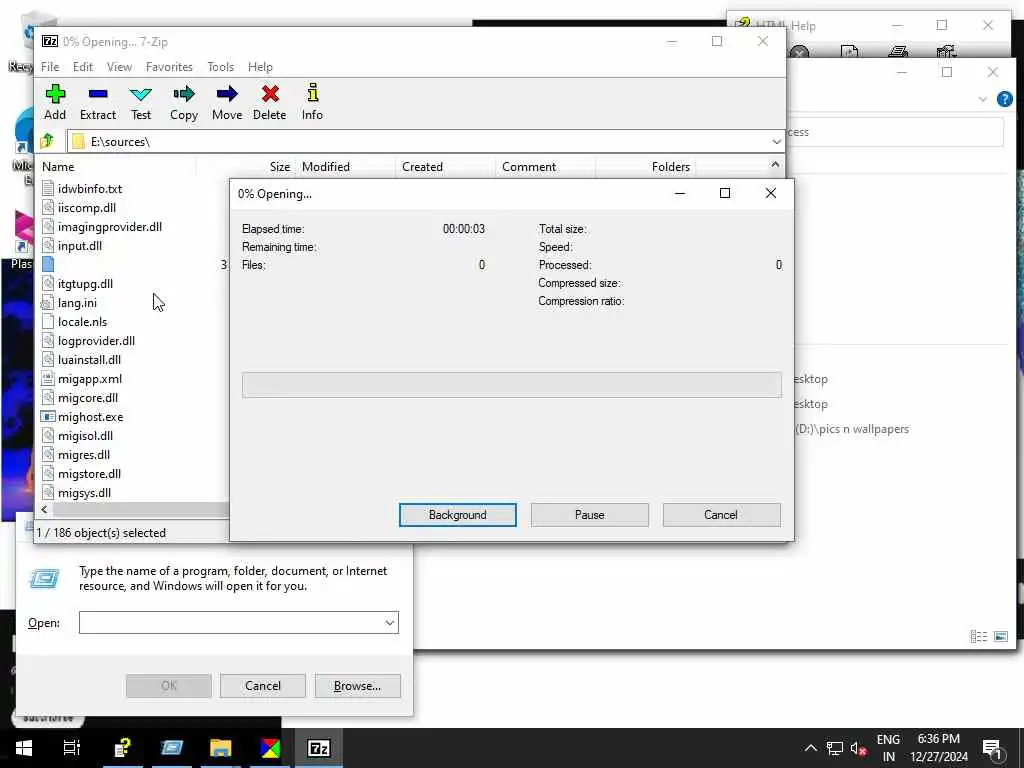
Task: Show hidden system tray icons
Action: pyautogui.click(x=810, y=748)
